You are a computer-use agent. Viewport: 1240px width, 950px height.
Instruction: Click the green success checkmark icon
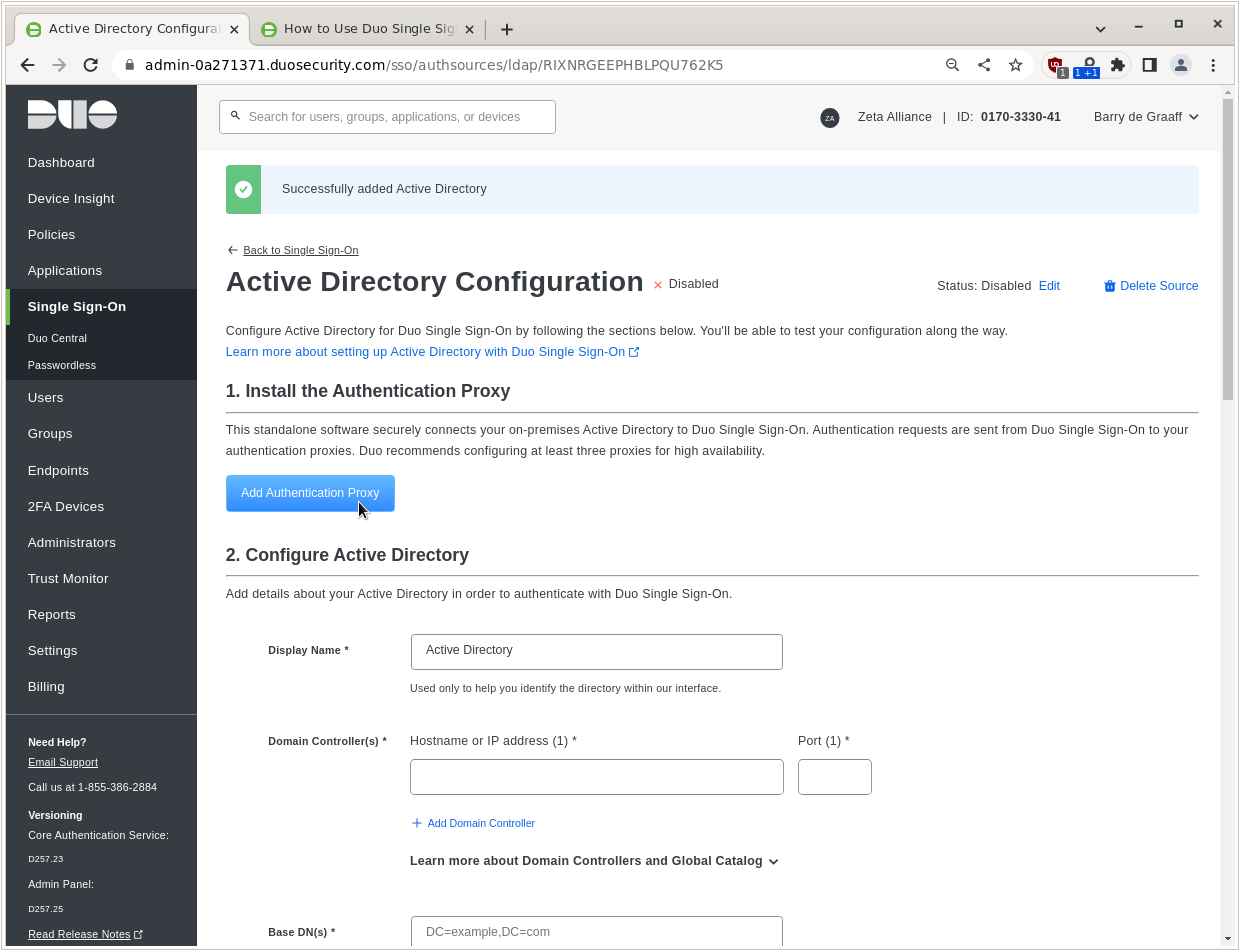coord(243,189)
